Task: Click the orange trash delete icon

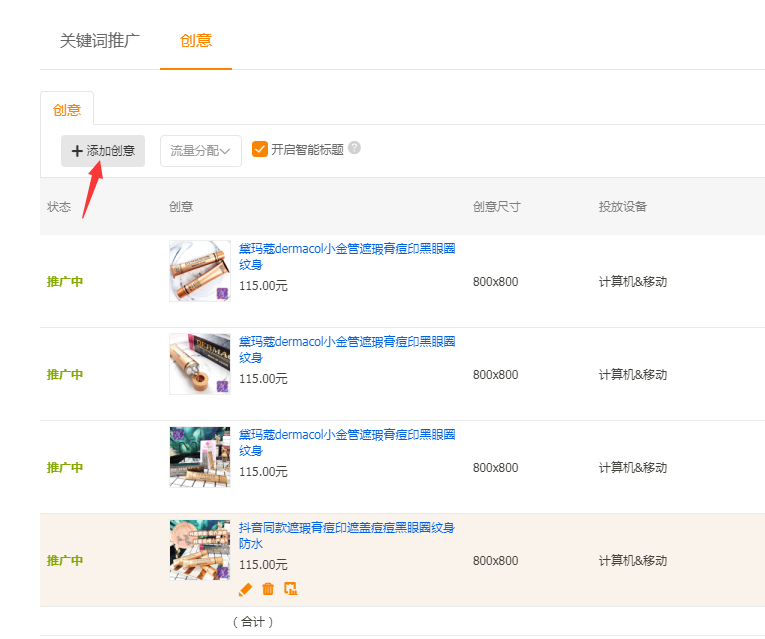Action: click(268, 589)
